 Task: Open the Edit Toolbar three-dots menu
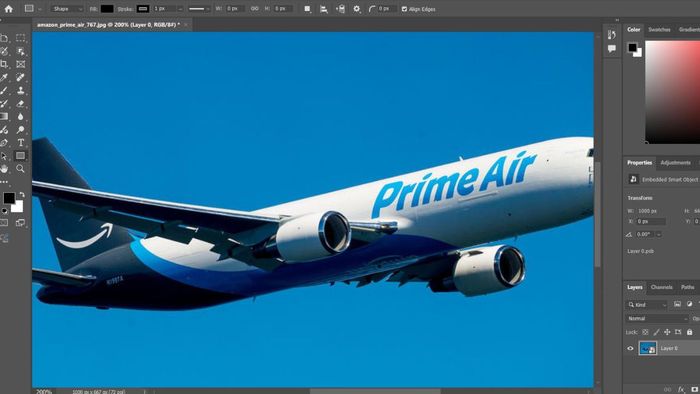[4, 182]
